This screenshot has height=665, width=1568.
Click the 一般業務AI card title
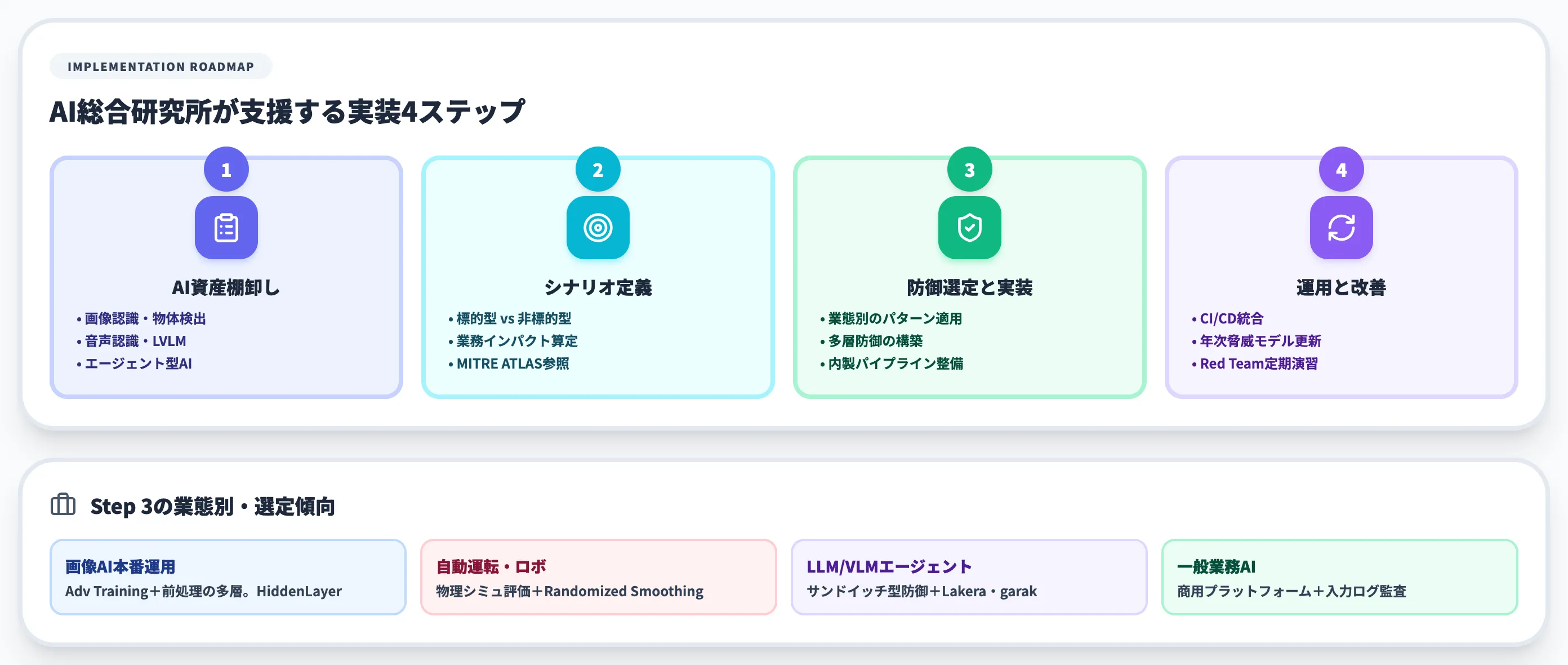point(1216,566)
